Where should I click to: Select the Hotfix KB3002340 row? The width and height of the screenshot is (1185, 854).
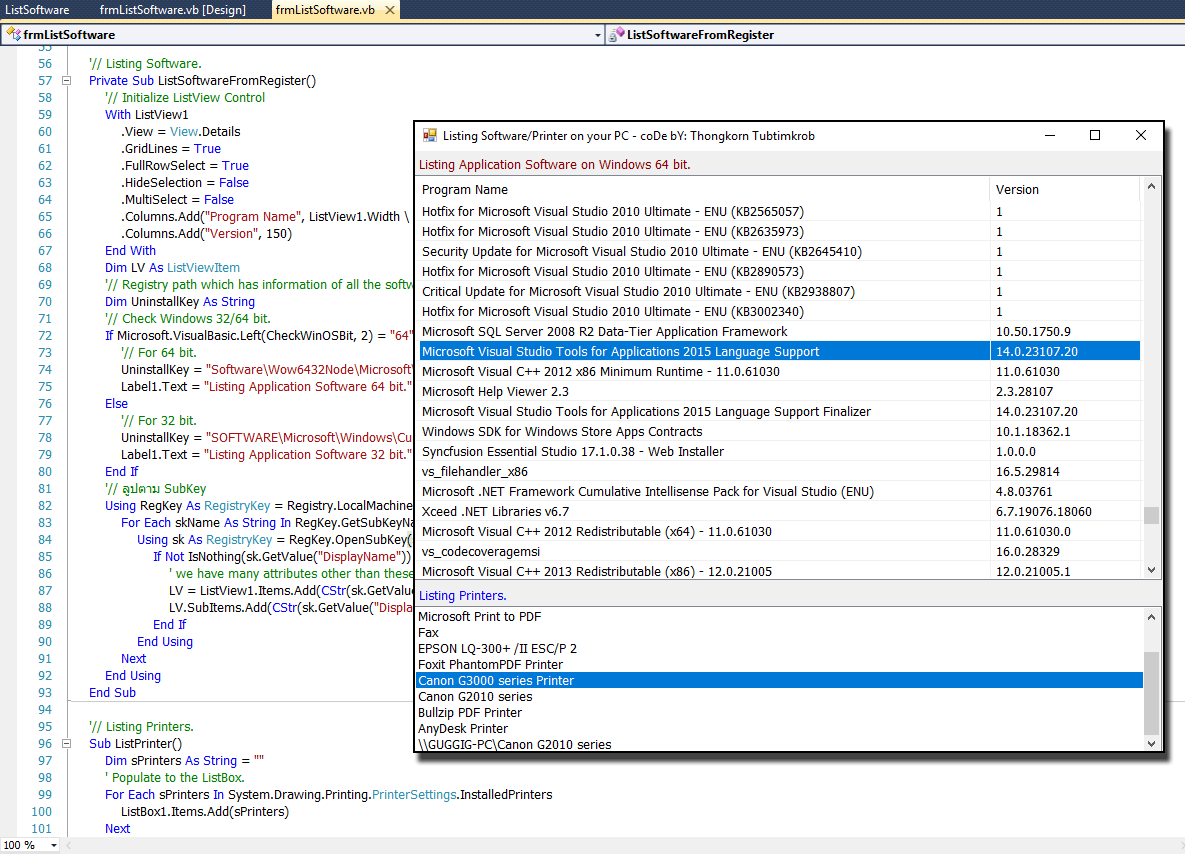pos(779,311)
